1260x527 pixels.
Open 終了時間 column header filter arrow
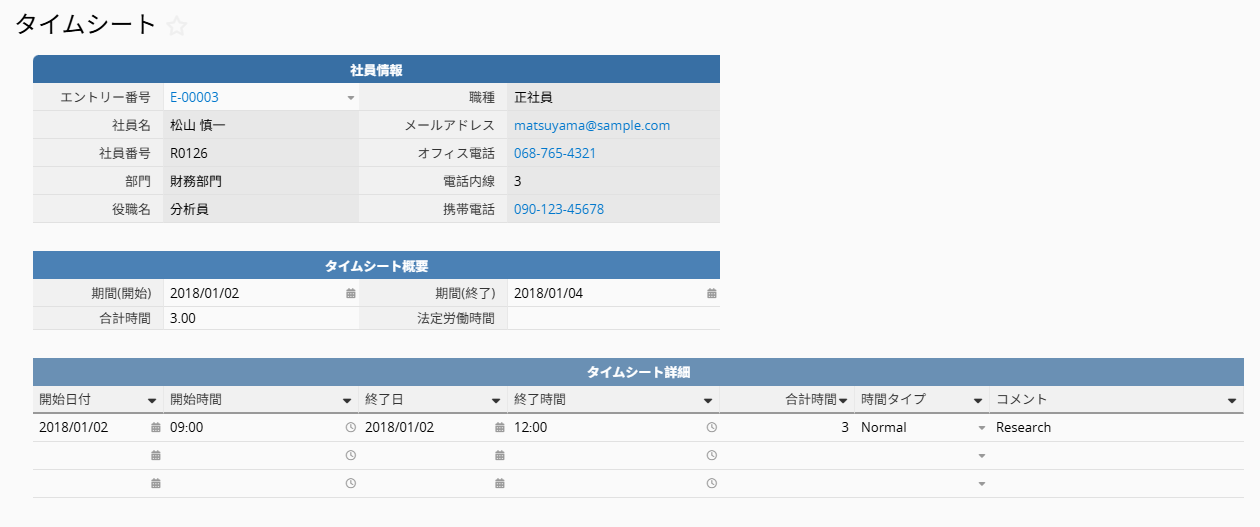pos(708,400)
